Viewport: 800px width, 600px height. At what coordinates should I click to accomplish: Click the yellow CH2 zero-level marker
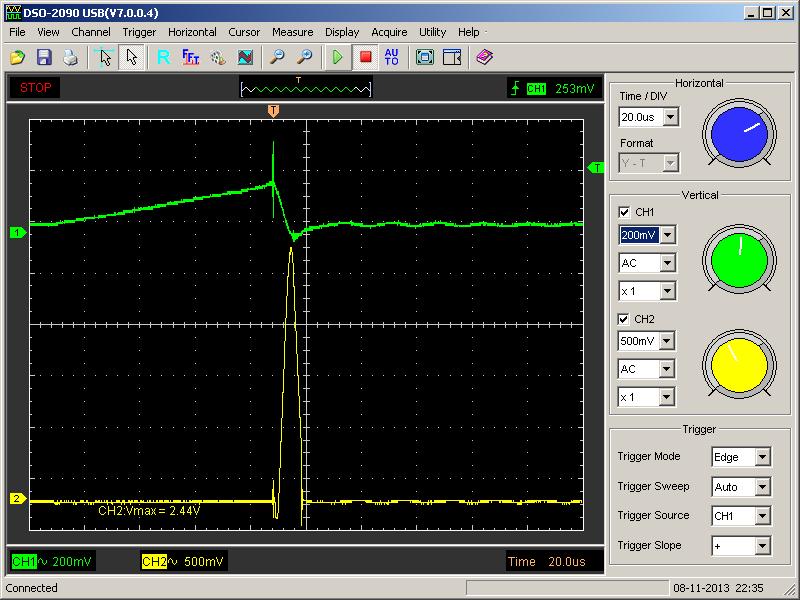pos(18,498)
